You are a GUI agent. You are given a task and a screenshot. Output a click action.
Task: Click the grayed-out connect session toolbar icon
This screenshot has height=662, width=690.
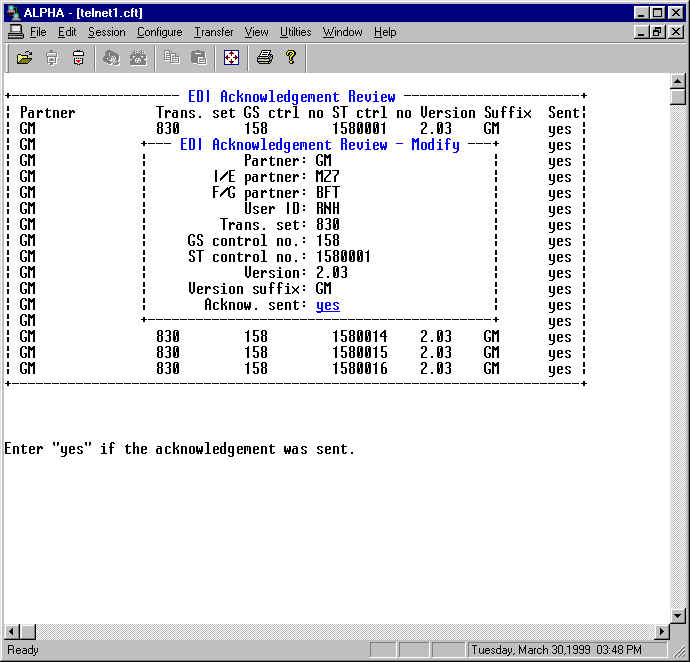pyautogui.click(x=52, y=58)
